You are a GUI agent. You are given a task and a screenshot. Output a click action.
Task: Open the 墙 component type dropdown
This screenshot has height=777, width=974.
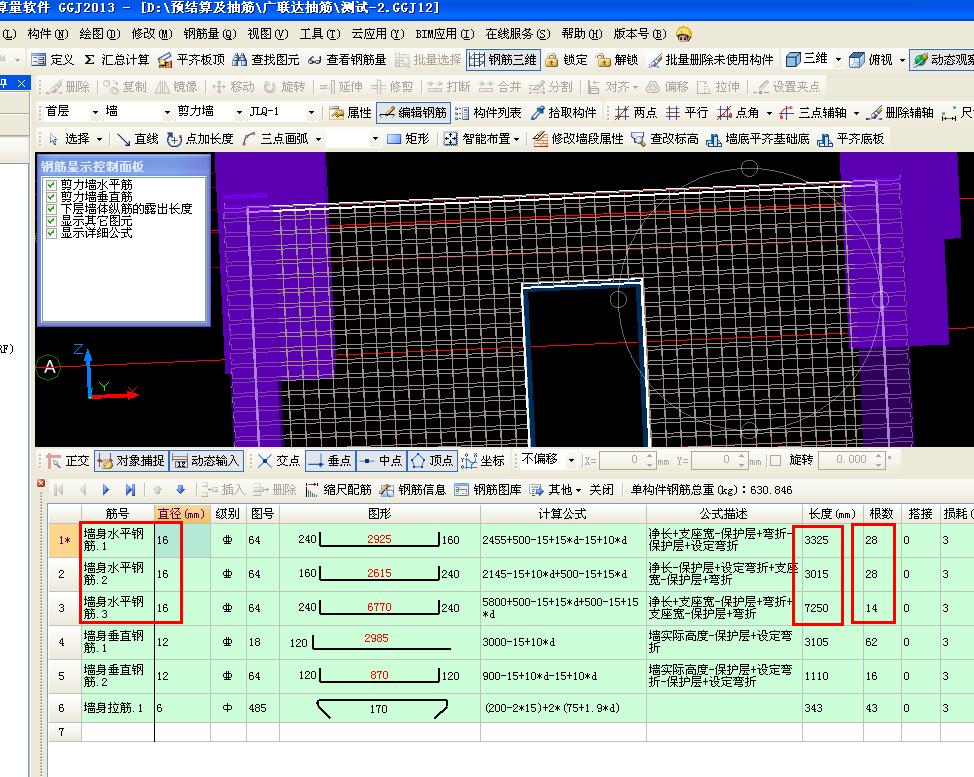click(167, 112)
